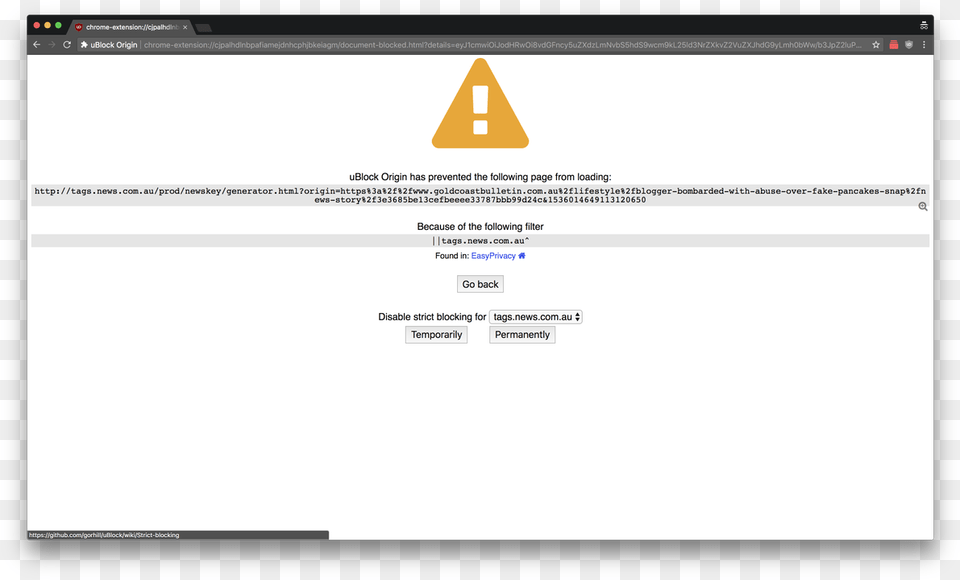Click the incognito icon in the title bar

pos(924,25)
